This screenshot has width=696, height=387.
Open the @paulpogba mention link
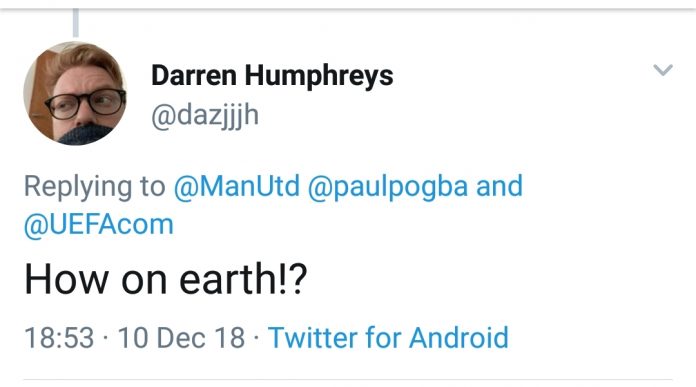[388, 187]
